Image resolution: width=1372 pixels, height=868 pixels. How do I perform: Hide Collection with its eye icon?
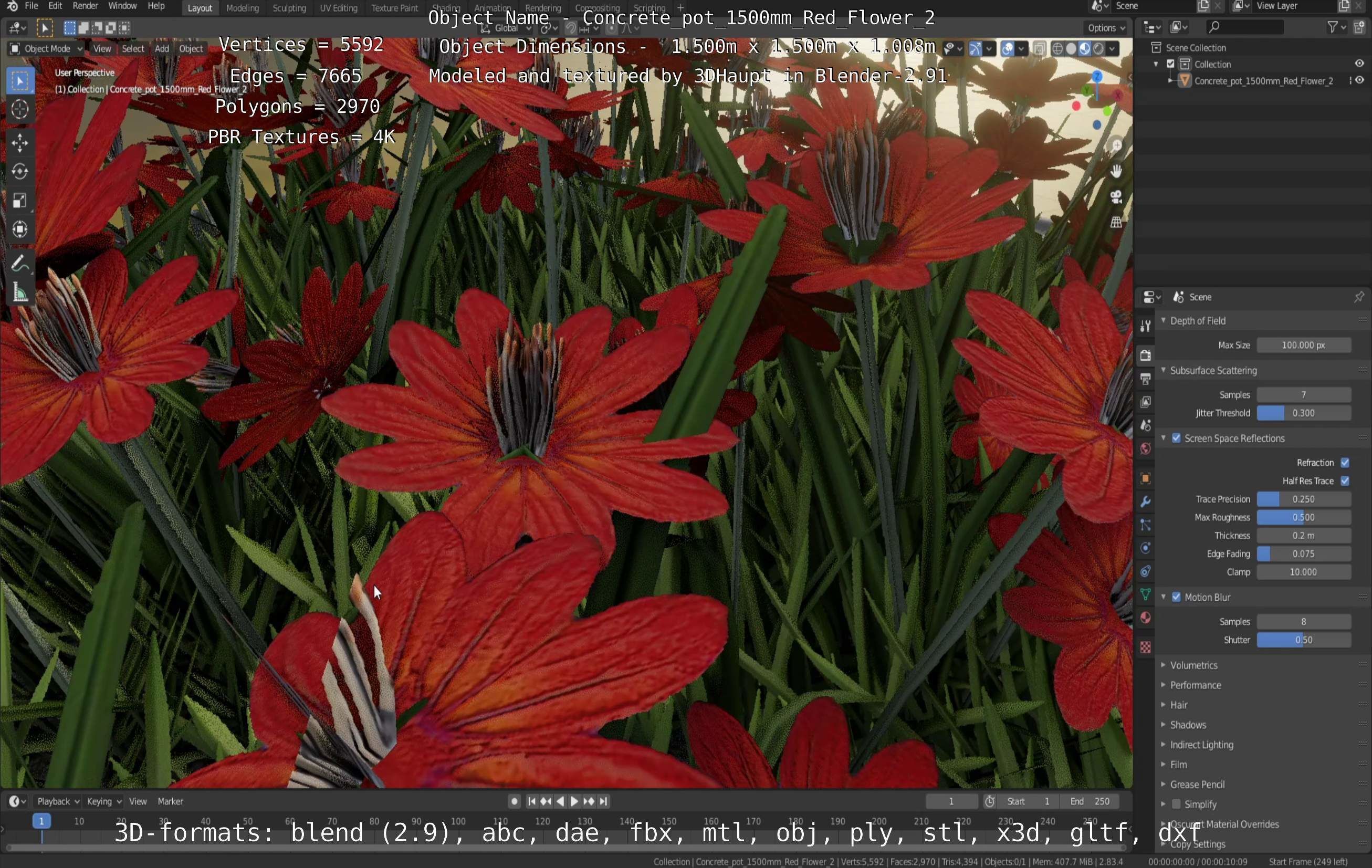pos(1359,64)
